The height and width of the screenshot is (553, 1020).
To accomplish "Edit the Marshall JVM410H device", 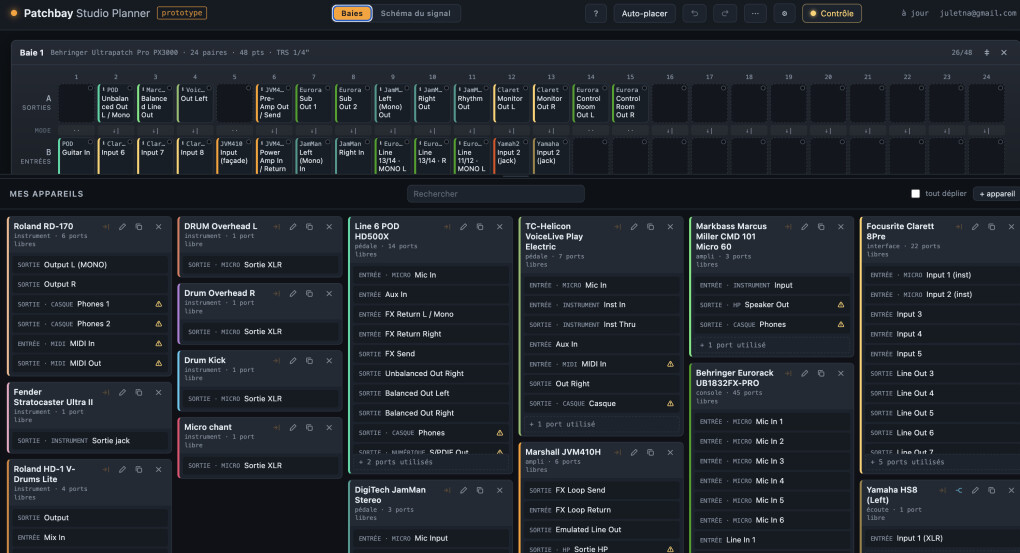I will [x=634, y=453].
